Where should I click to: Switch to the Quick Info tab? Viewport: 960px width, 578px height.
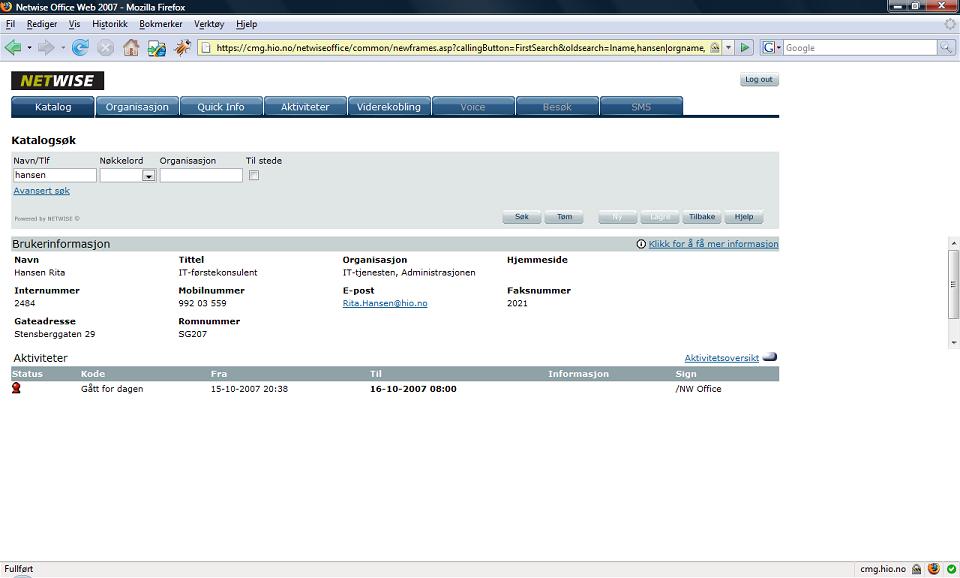pos(221,107)
